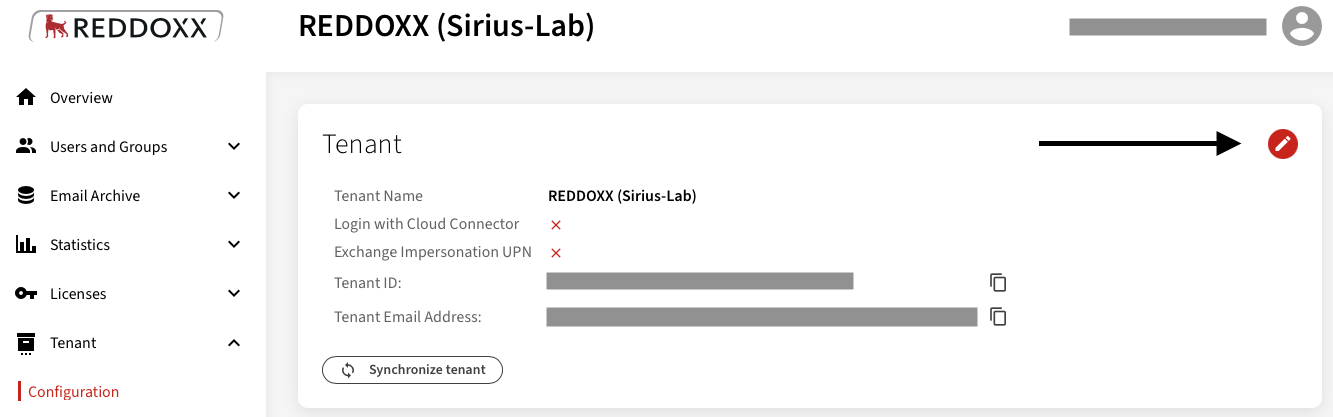Collapse the Tenant menu chevron
Image resolution: width=1333 pixels, height=417 pixels.
(234, 343)
